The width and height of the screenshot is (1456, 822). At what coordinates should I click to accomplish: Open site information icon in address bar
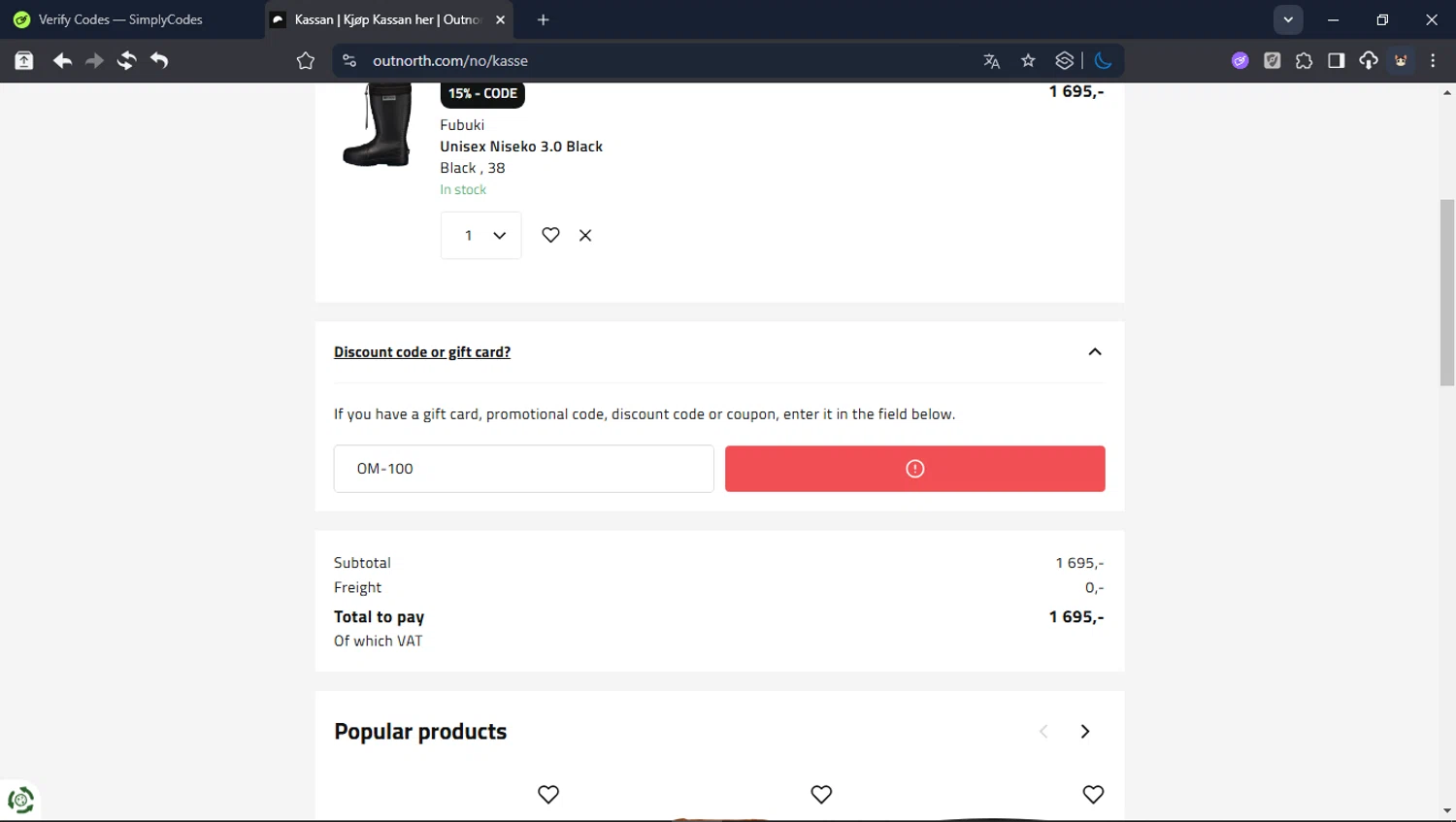click(349, 61)
